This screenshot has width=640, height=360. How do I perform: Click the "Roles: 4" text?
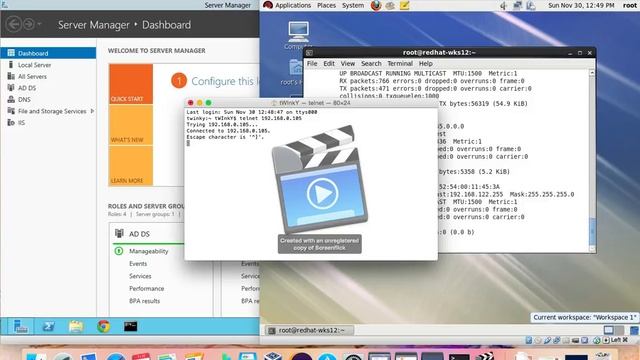coord(117,214)
